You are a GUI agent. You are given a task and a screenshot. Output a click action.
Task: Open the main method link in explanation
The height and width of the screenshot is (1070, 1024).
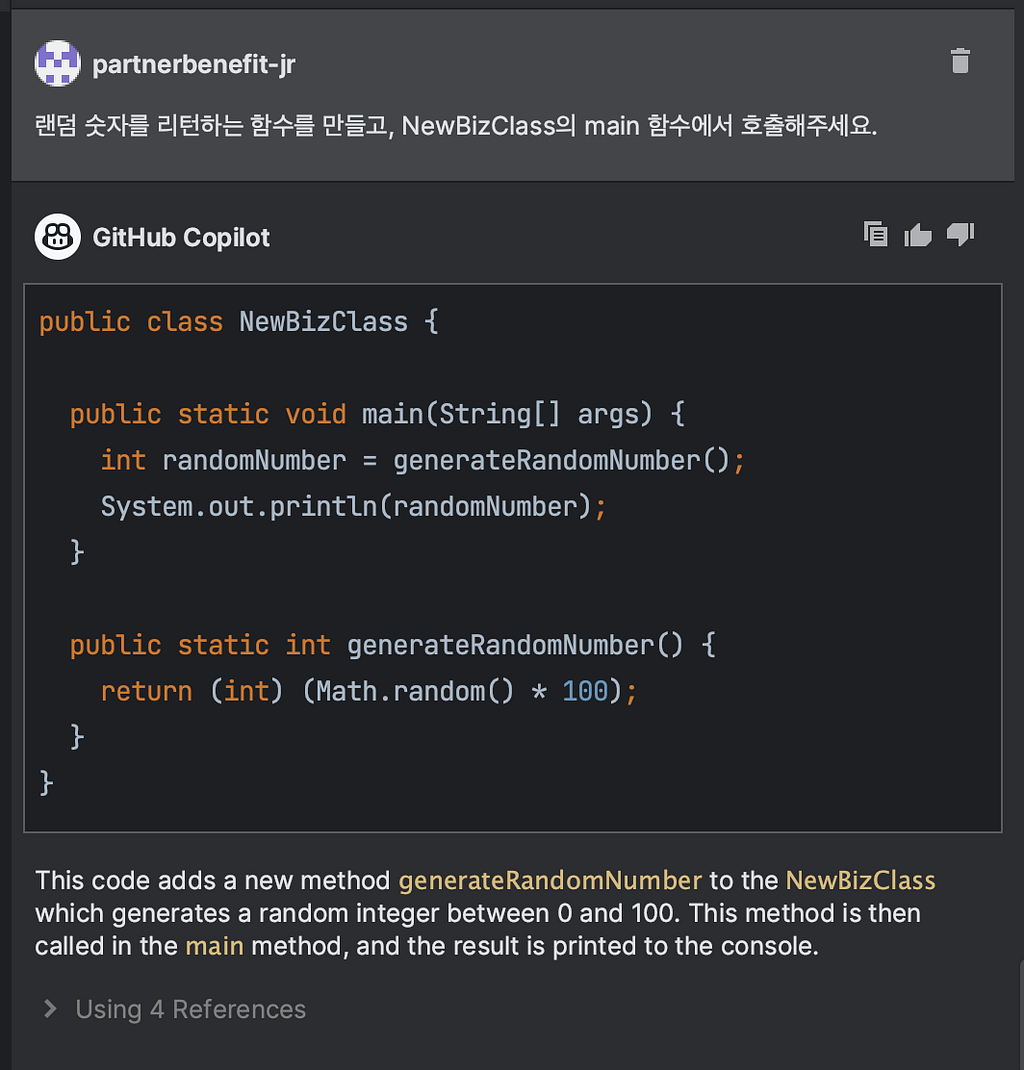(x=214, y=946)
